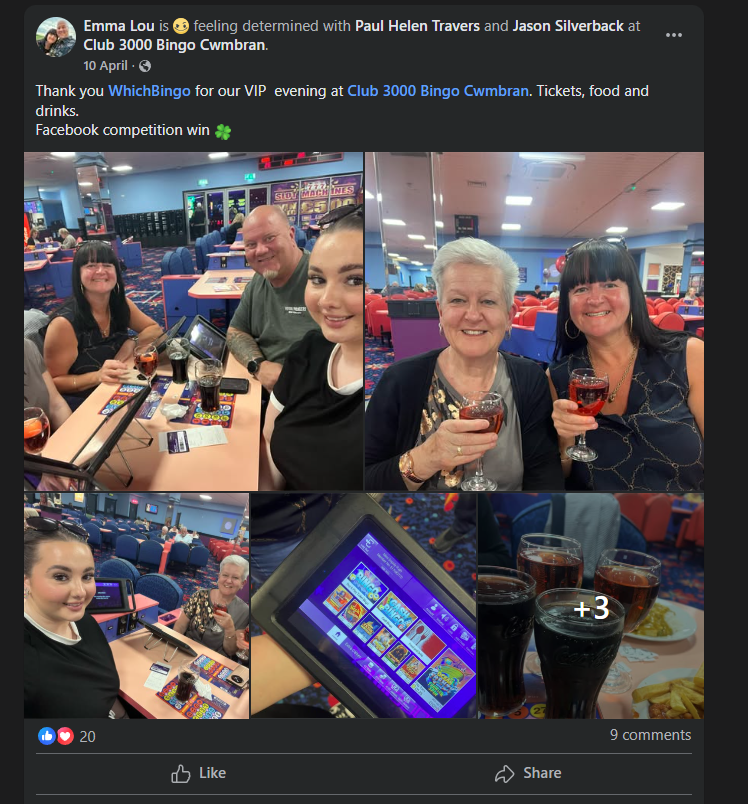The image size is (748, 804).
Task: Open Emma Lou's profile name link
Action: coord(119,26)
